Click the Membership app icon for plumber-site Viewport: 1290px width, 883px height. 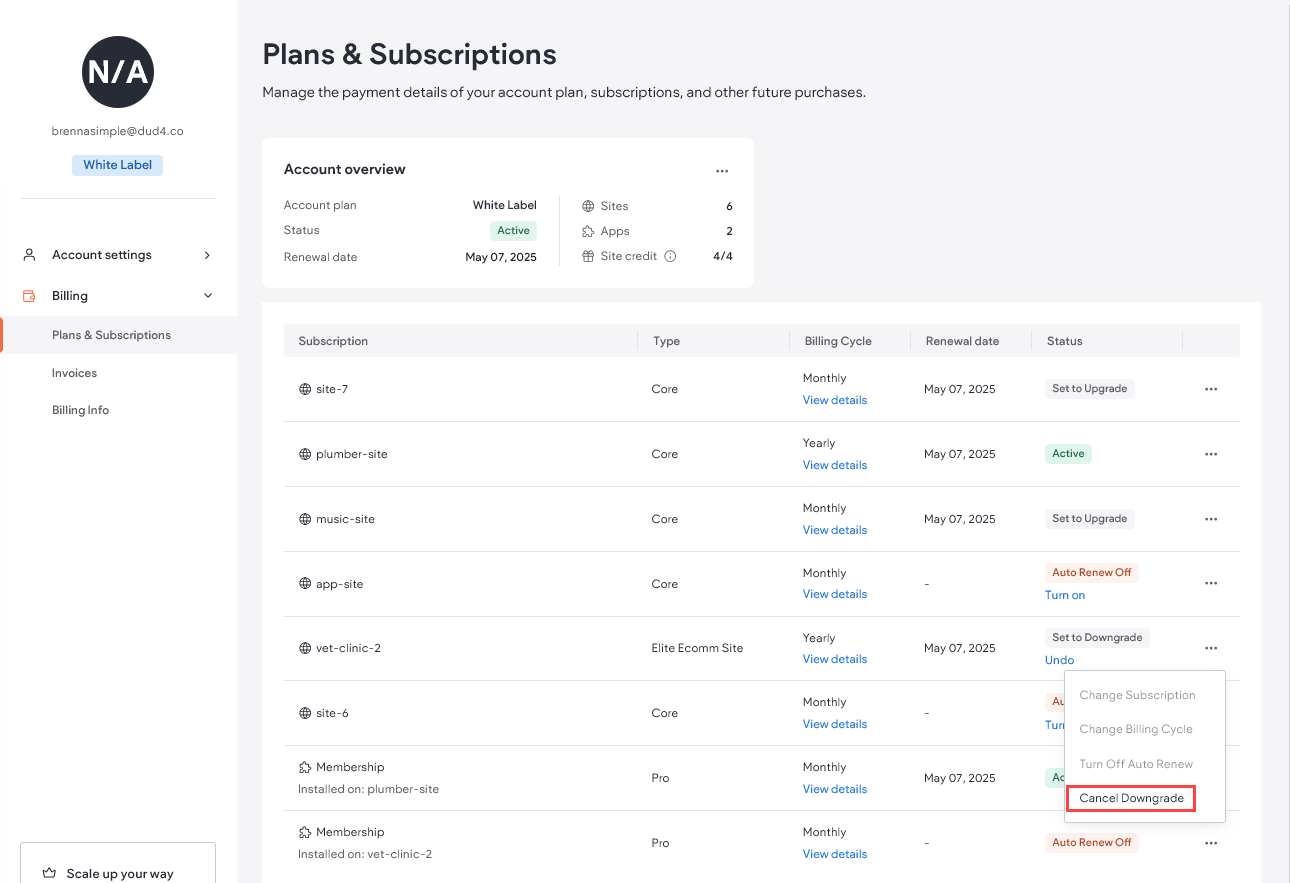[x=305, y=767]
